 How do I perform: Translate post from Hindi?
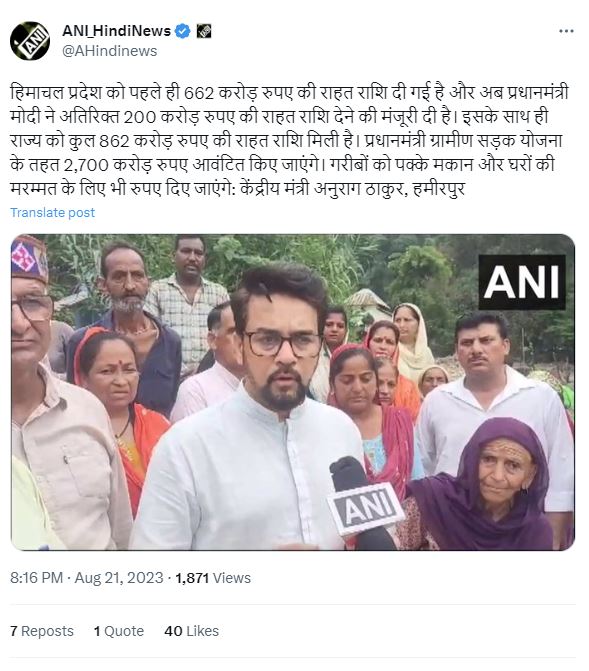(53, 213)
